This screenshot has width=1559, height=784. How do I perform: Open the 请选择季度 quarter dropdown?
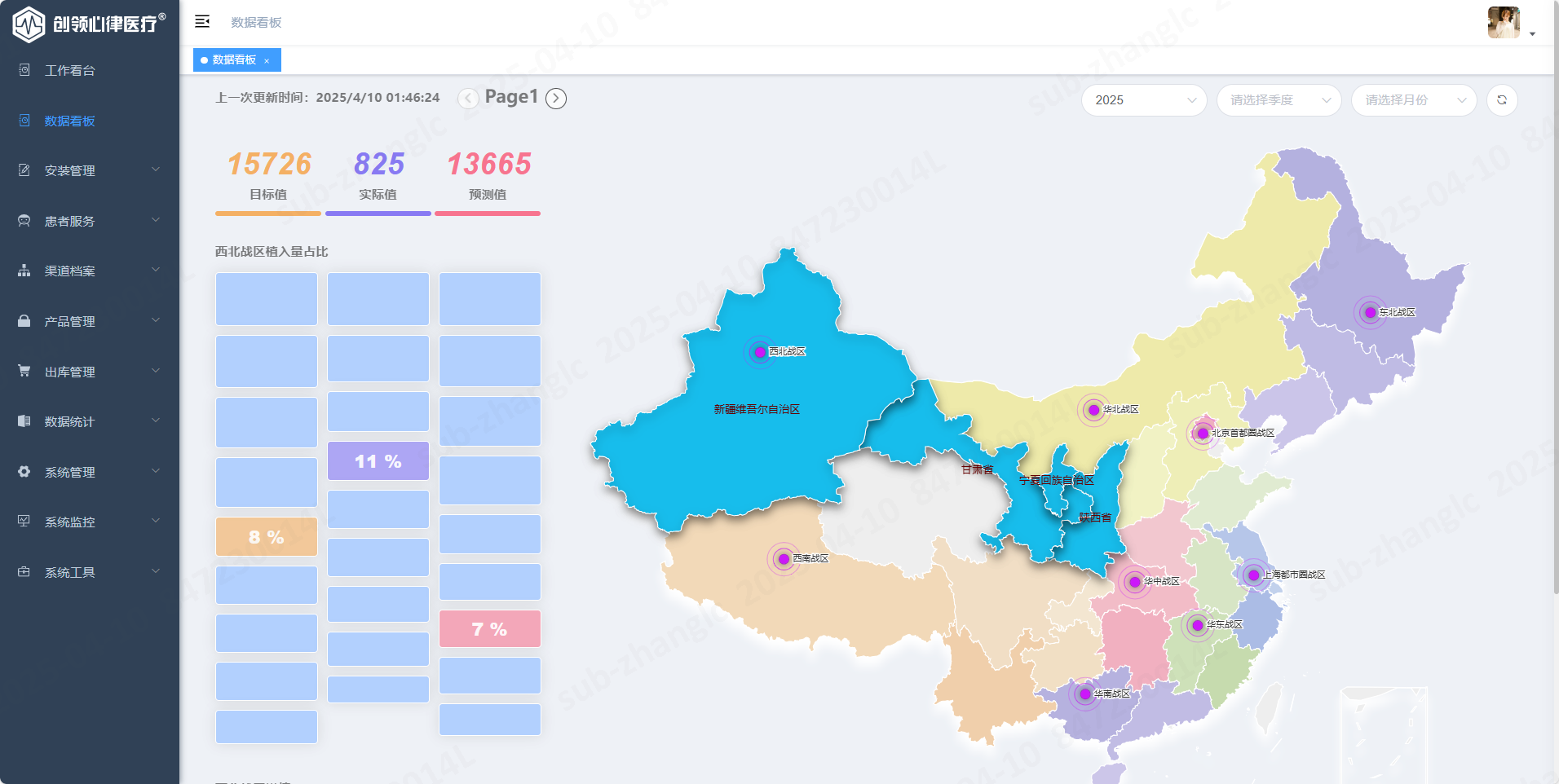click(x=1279, y=100)
